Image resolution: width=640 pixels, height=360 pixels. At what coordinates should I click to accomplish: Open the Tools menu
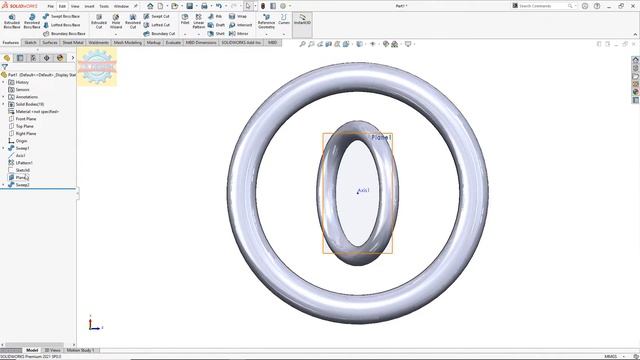[104, 6]
